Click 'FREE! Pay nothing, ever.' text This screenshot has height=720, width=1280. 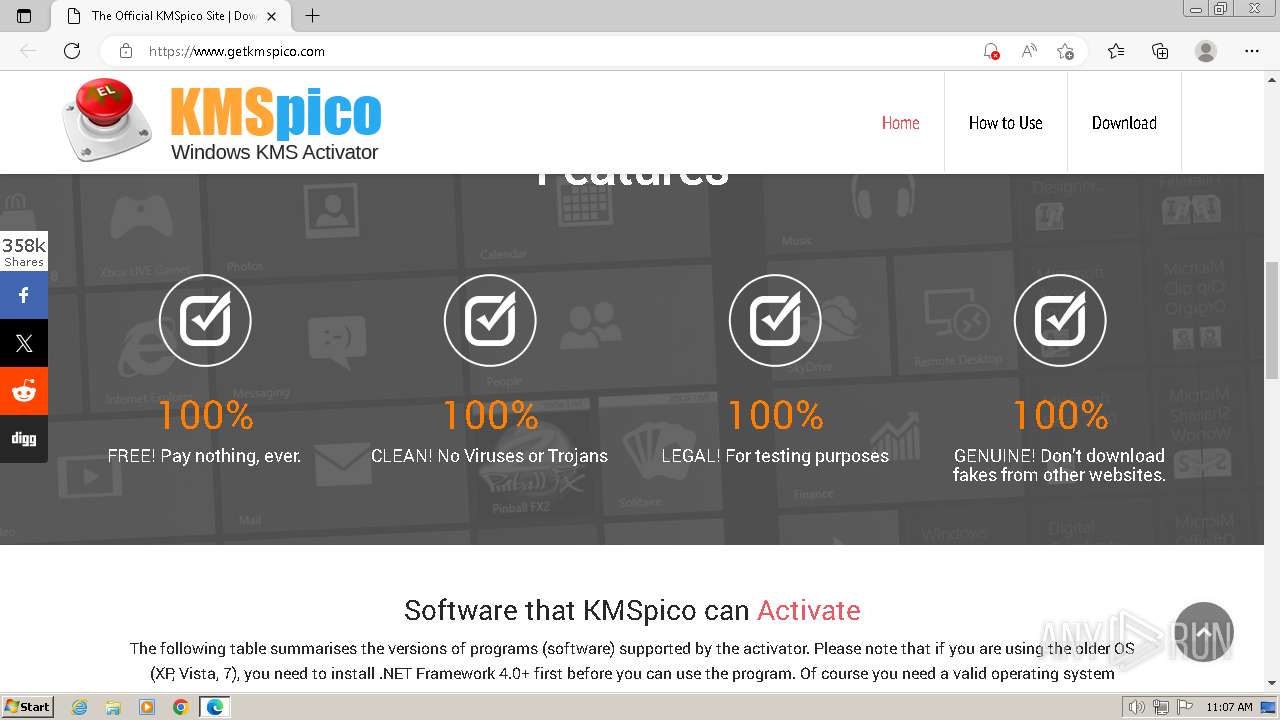click(204, 456)
